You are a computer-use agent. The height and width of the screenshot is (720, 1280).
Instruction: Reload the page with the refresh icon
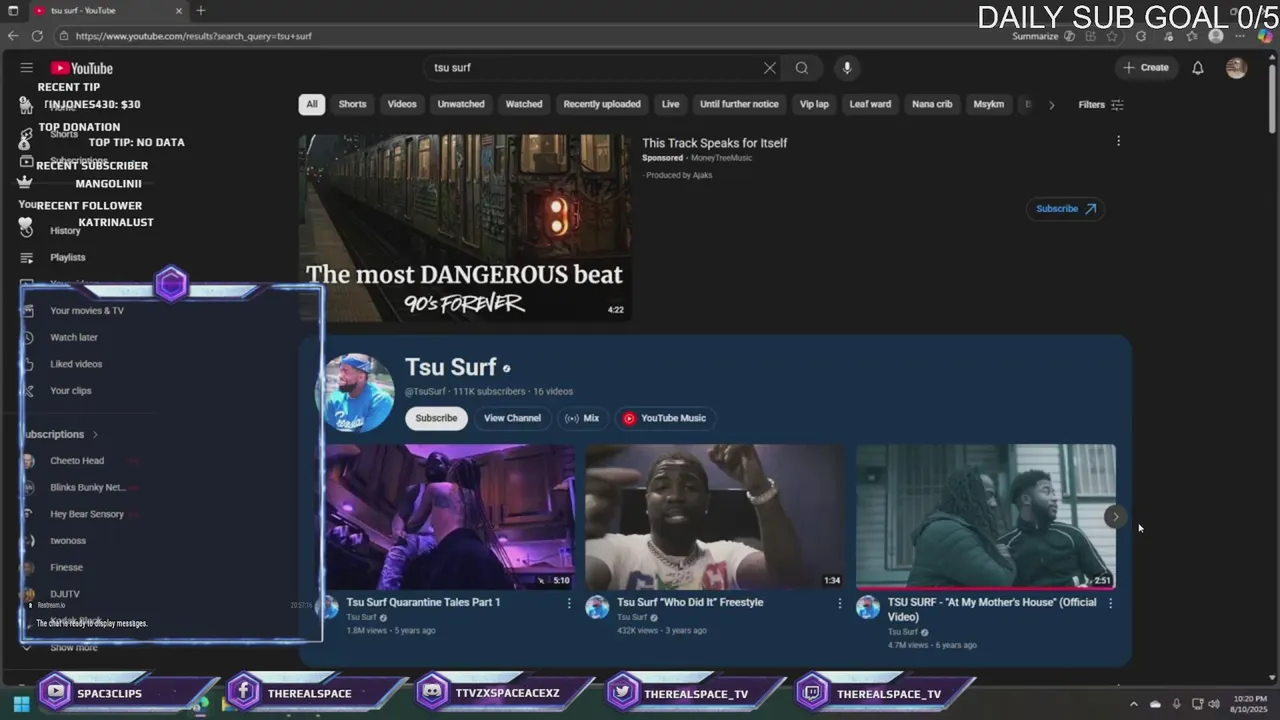click(x=37, y=36)
